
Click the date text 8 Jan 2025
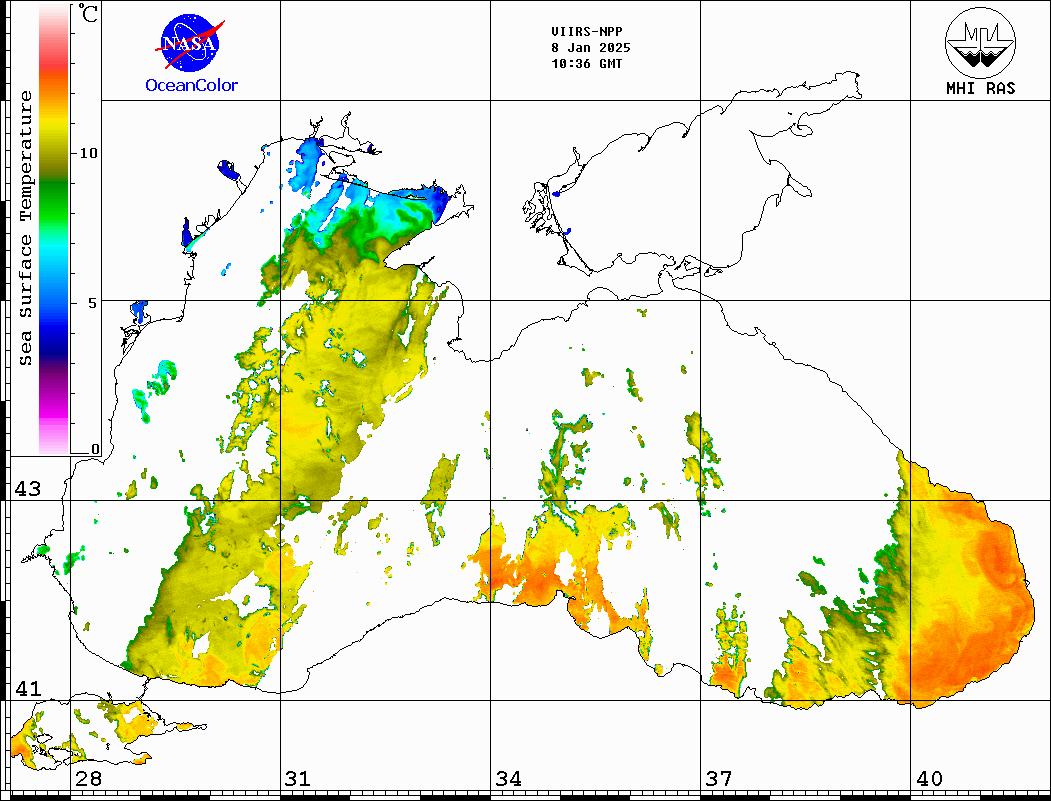coord(591,48)
